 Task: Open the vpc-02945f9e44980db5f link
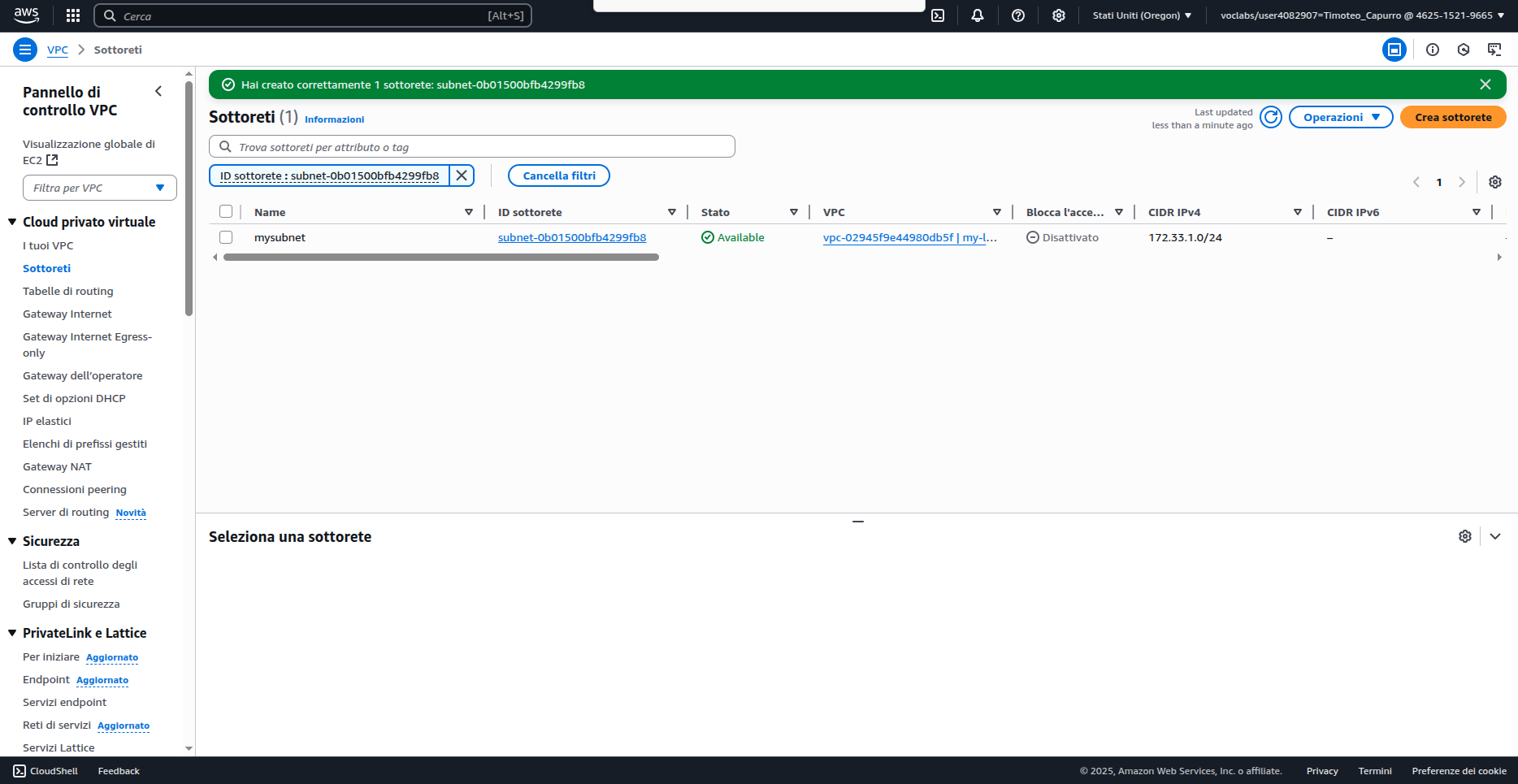click(909, 237)
